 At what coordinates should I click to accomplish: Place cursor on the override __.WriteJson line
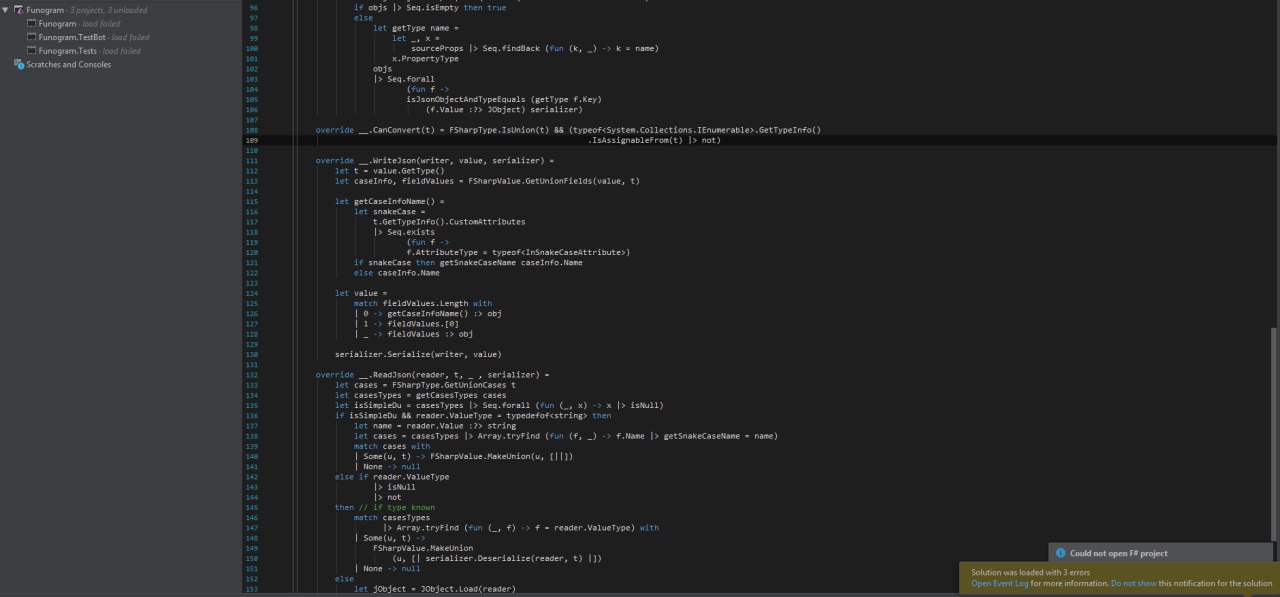(x=434, y=161)
